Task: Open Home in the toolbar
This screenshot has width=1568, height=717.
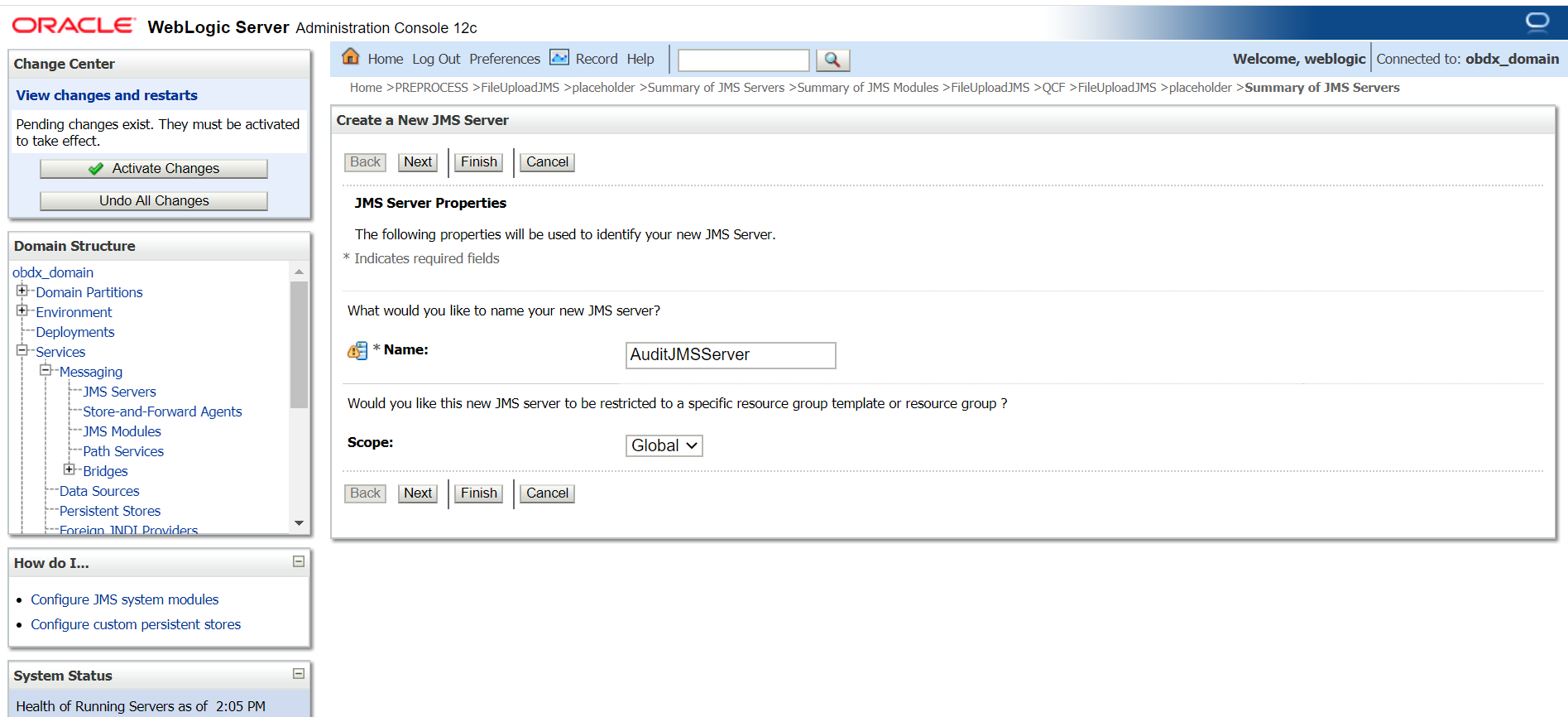Action: (386, 59)
